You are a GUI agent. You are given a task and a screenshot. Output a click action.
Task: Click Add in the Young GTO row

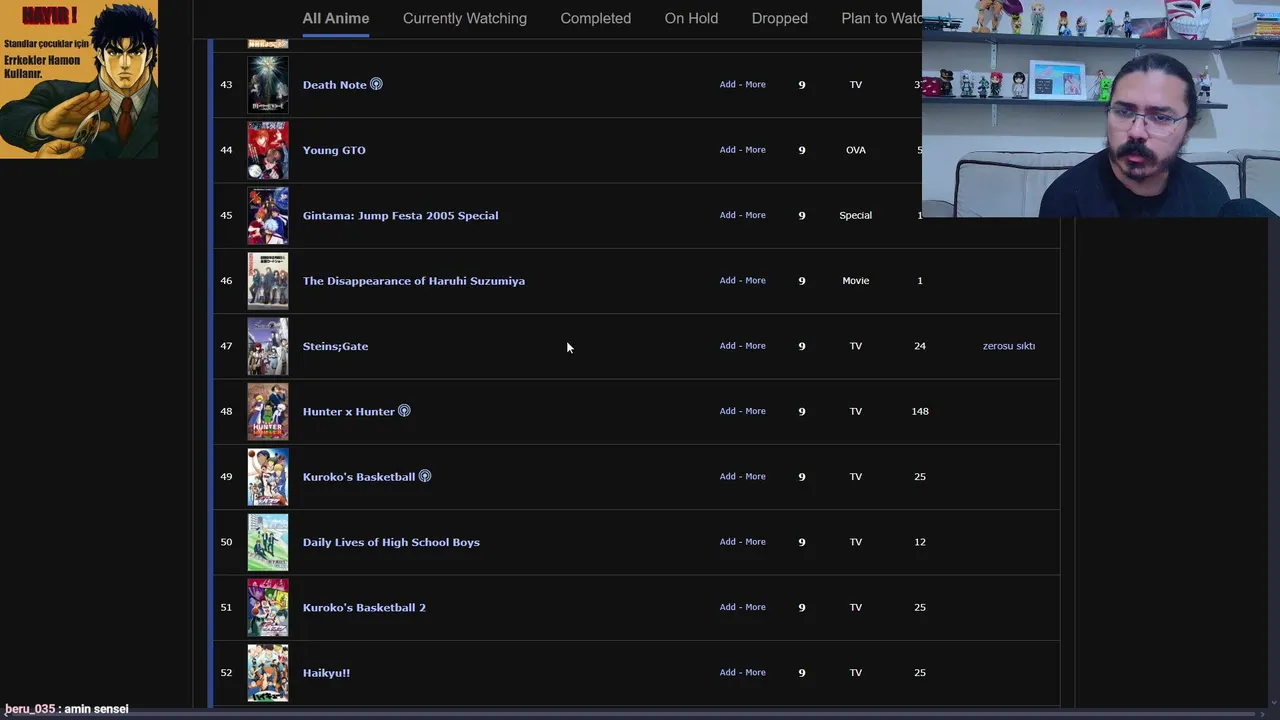728,150
